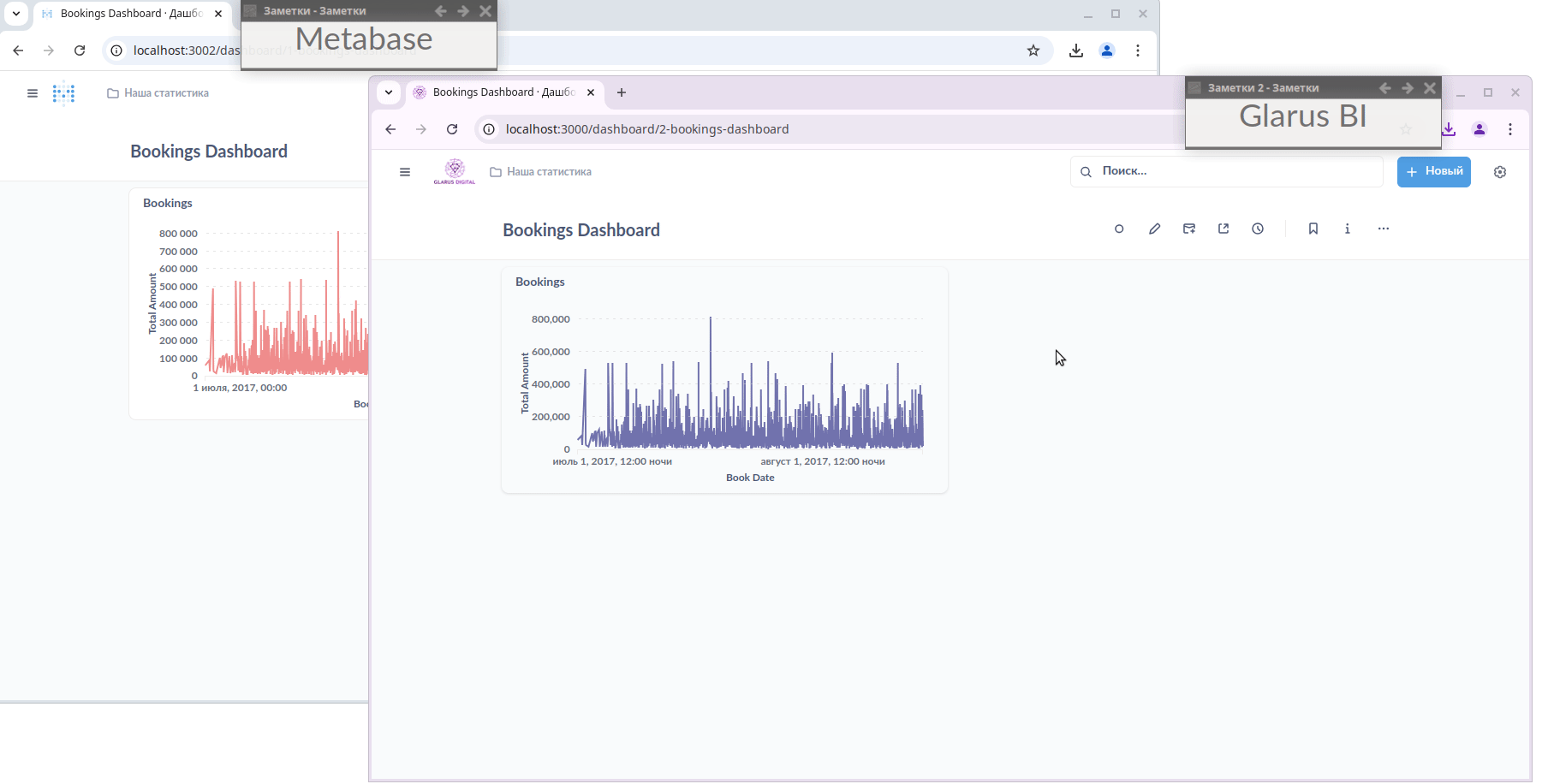Viewport: 1542px width, 784px height.
Task: Click the blue Новый button
Action: coord(1433,171)
